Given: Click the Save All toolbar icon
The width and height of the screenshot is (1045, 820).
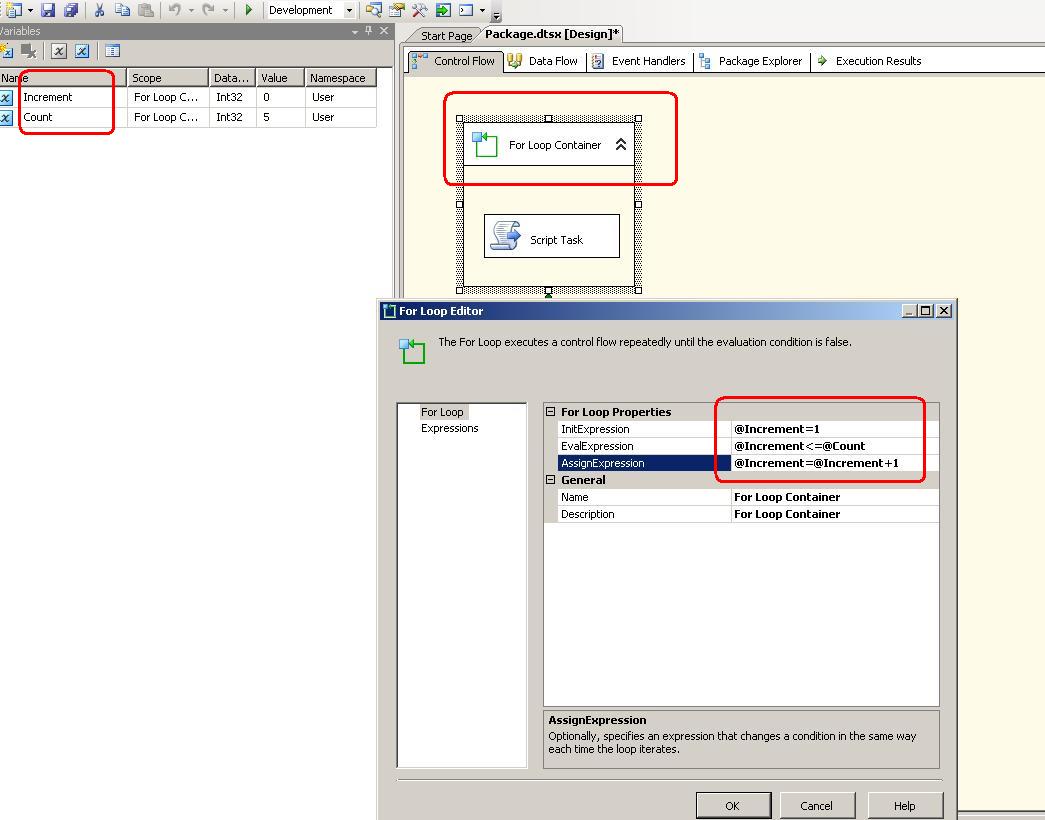Looking at the screenshot, I should point(70,9).
